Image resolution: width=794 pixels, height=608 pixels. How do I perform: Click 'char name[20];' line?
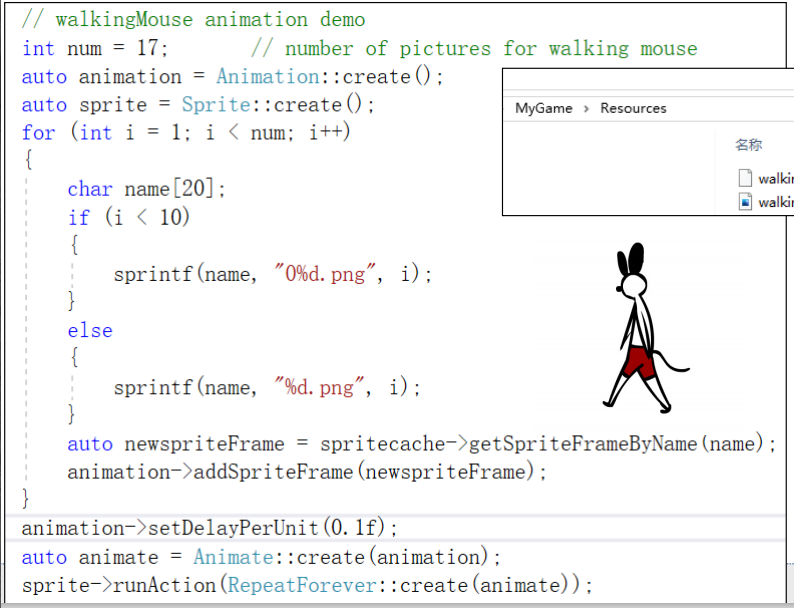click(146, 189)
